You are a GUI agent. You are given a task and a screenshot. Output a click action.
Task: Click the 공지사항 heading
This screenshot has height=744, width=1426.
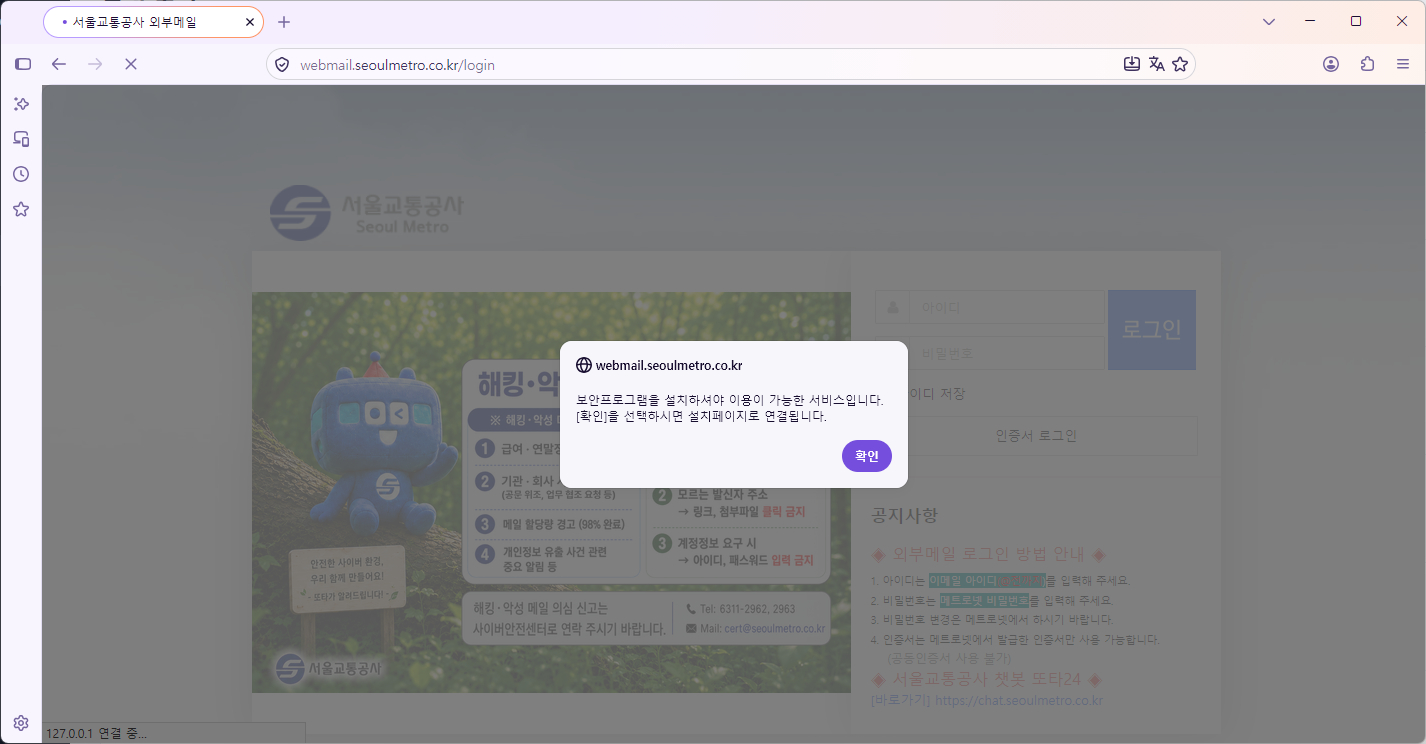905,516
